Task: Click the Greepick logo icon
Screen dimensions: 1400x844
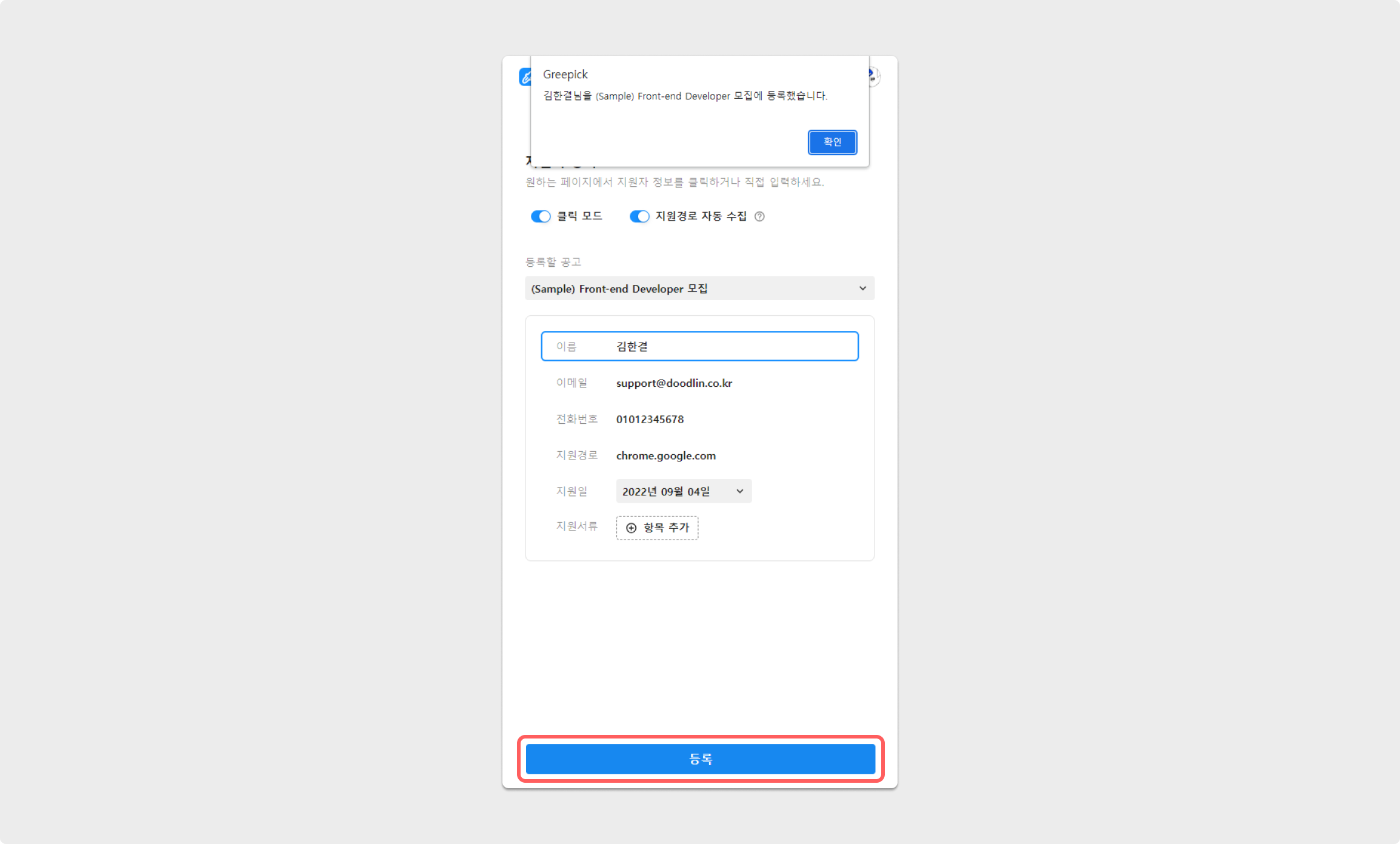Action: click(524, 77)
